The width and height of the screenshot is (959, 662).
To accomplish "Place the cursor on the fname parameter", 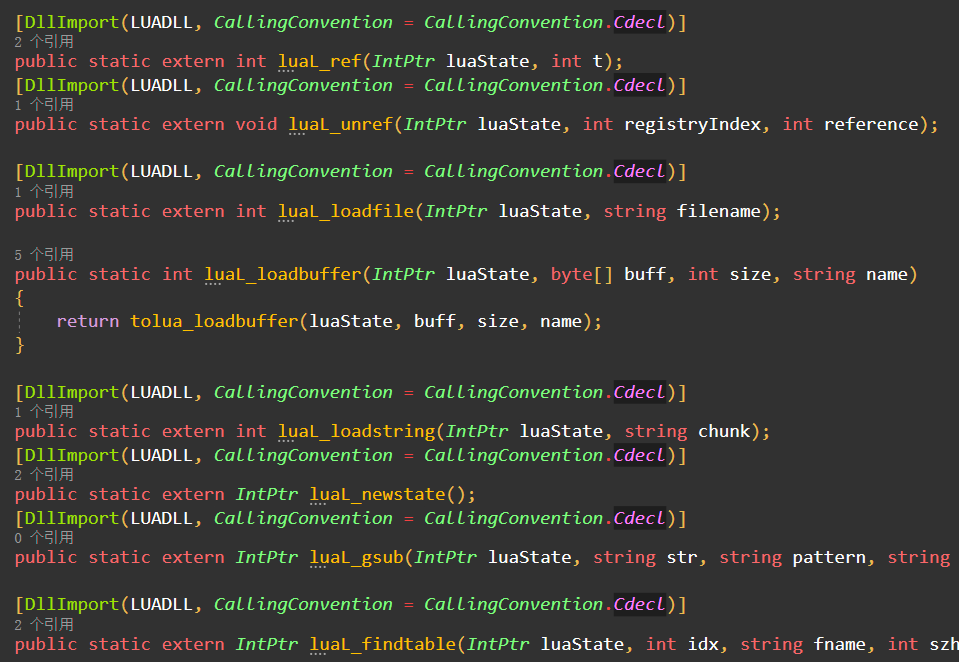I will click(840, 645).
